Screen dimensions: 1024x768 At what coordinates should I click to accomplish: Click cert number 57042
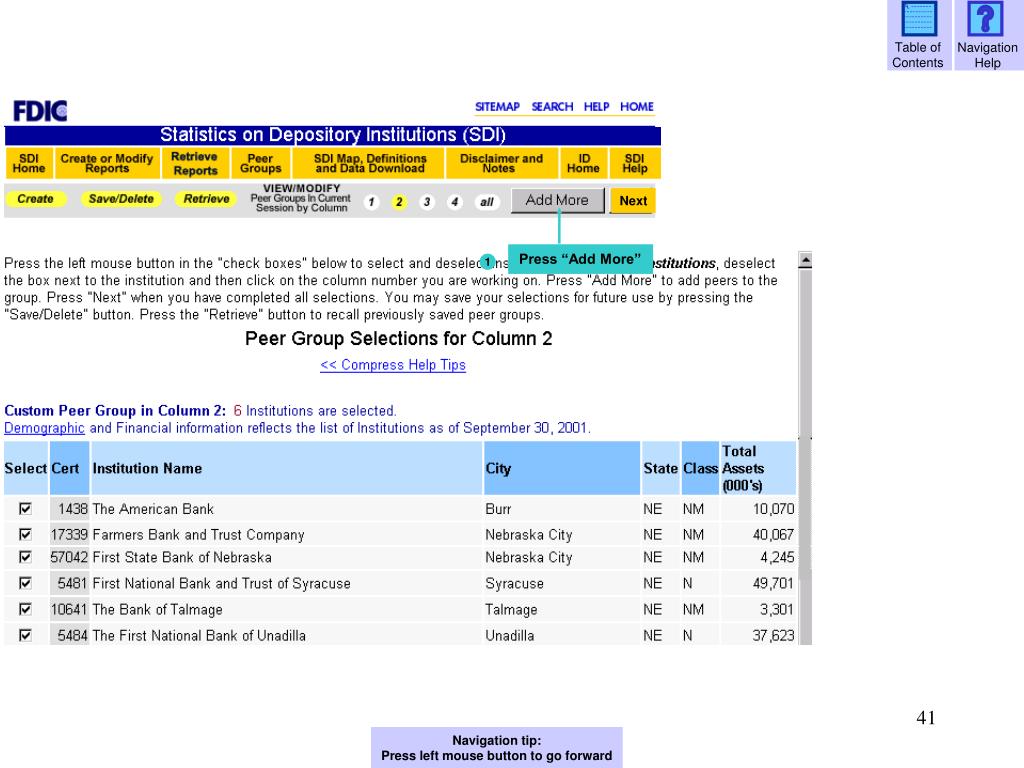69,557
